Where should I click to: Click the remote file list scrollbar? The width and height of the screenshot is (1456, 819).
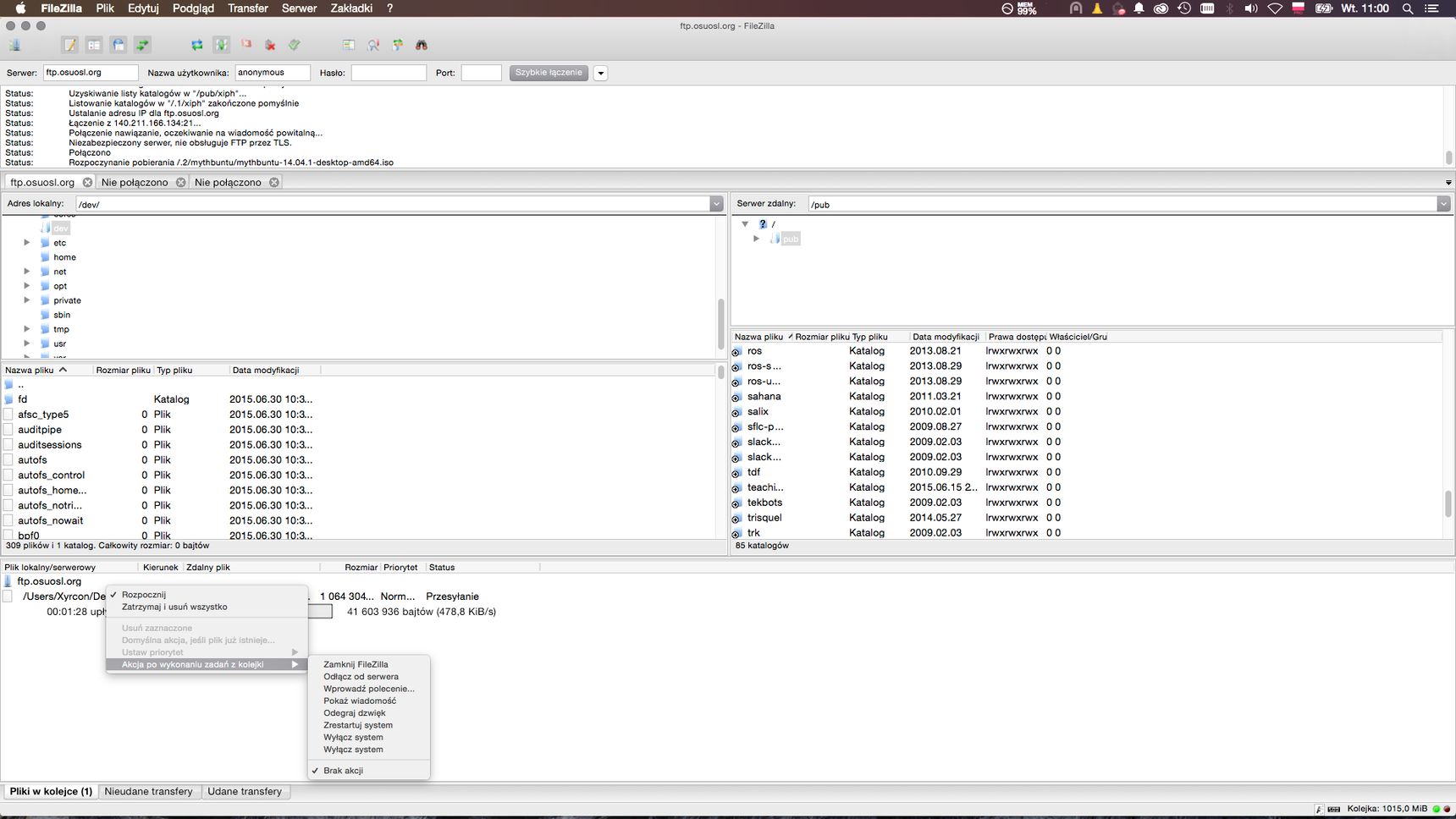click(1448, 503)
